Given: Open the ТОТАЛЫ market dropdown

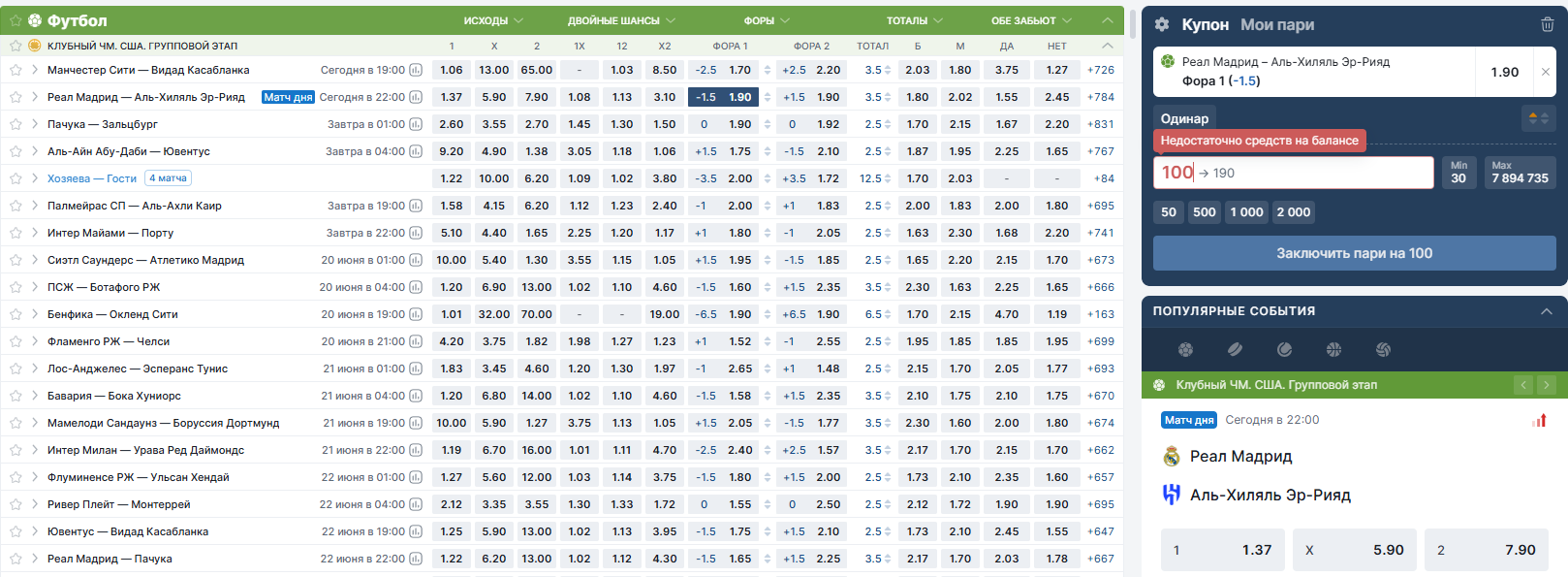Looking at the screenshot, I should [915, 20].
